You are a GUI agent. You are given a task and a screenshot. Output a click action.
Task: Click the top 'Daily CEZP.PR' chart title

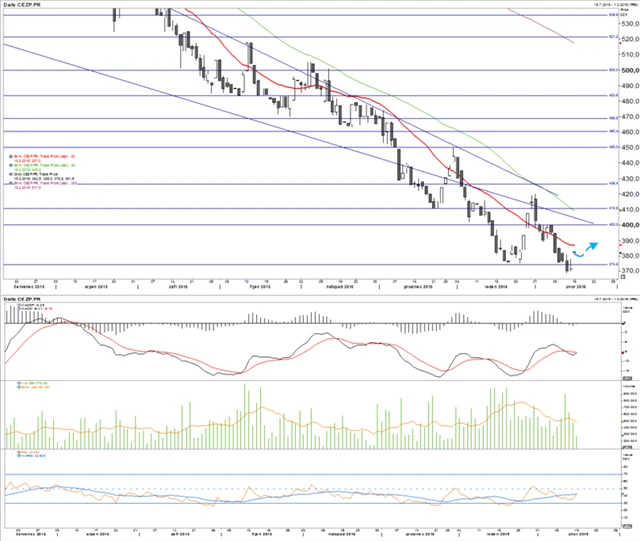tap(22, 4)
